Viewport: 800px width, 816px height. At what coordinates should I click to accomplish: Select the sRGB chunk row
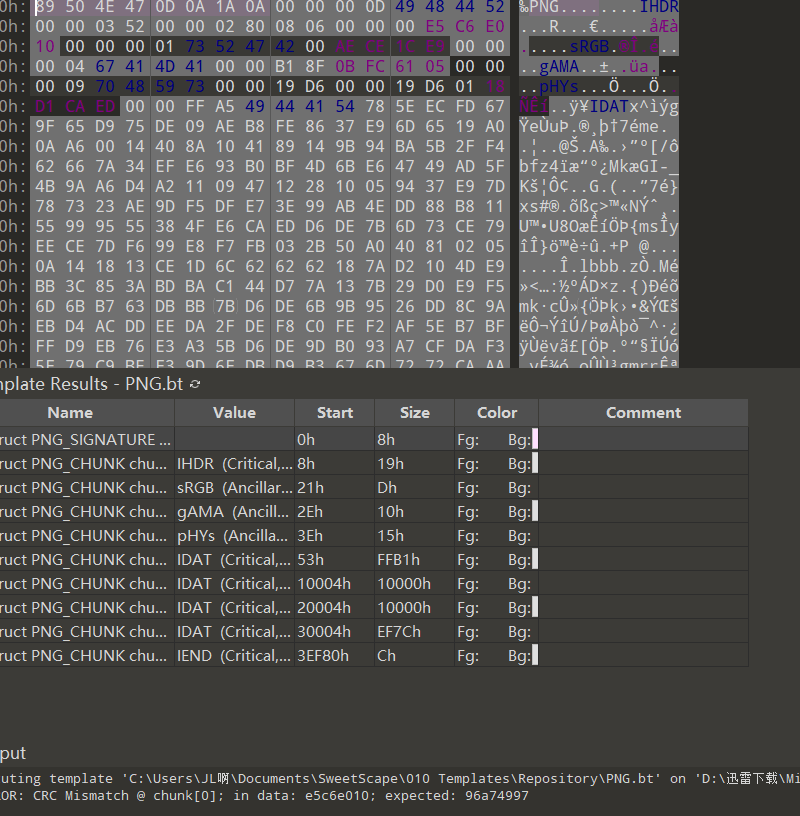point(85,487)
